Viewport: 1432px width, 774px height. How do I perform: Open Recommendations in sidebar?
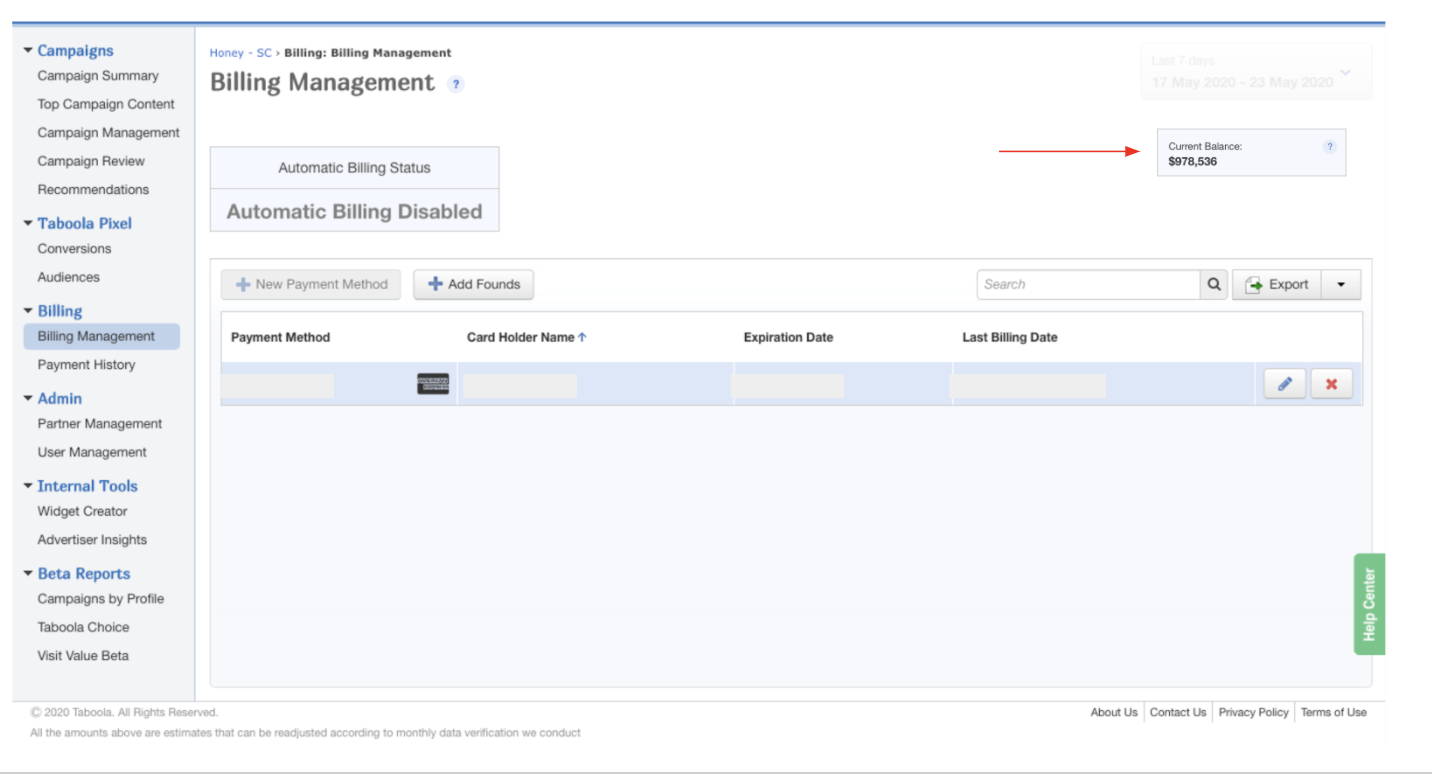[x=93, y=190]
